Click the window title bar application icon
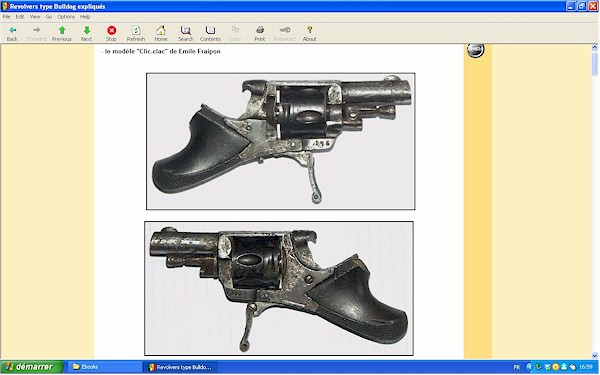The image size is (600, 375). [x=5, y=6]
